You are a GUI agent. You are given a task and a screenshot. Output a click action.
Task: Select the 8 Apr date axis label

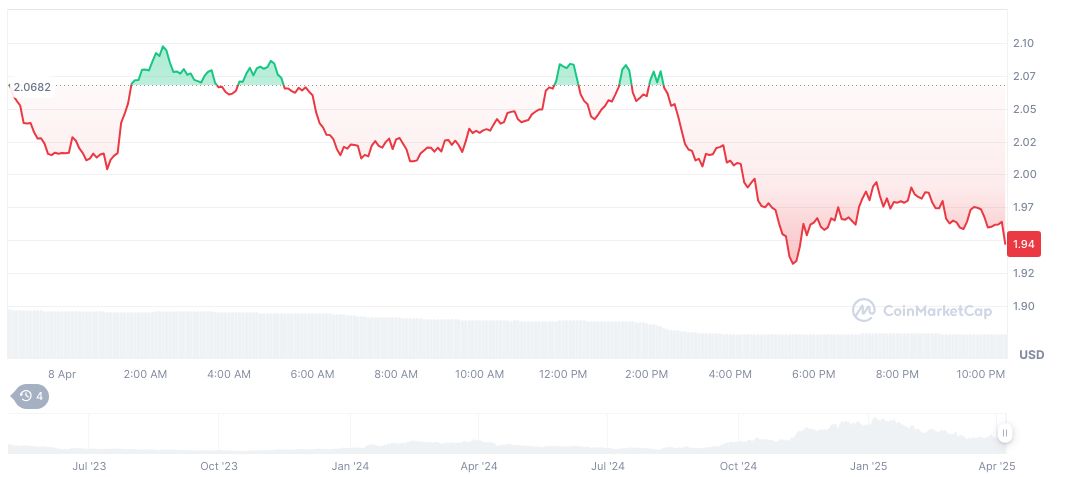(61, 374)
